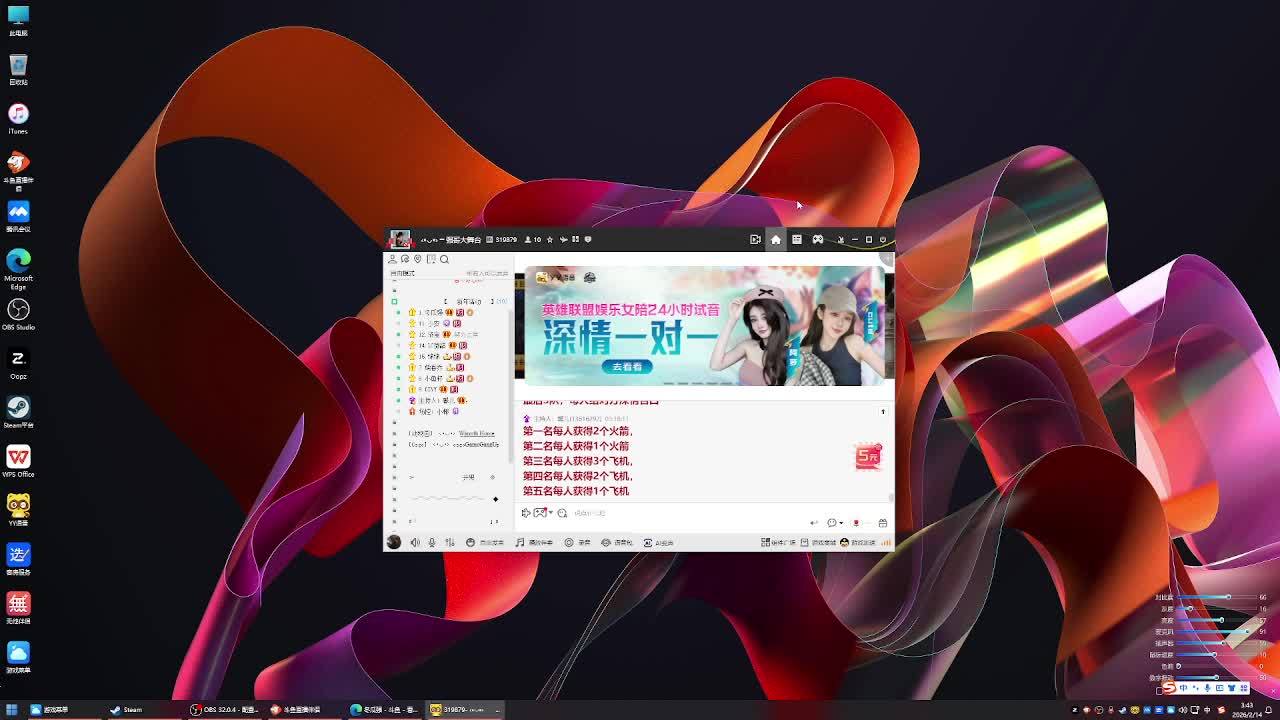Click the search magnifier in the left panel
1280x720 pixels.
444,259
